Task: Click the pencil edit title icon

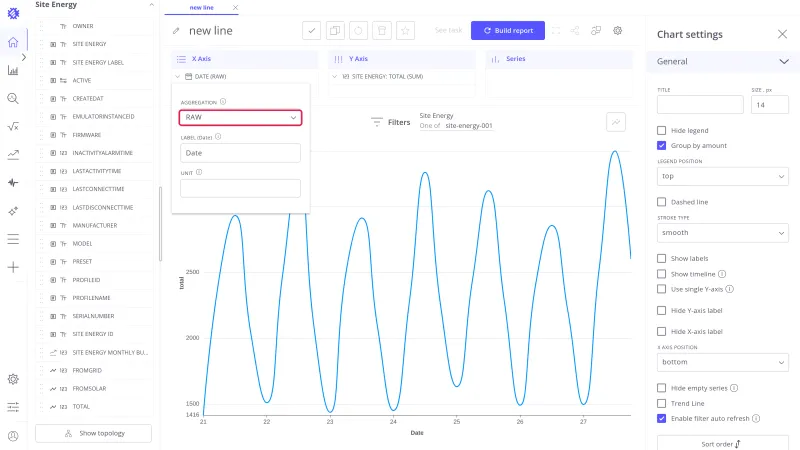Action: (x=176, y=31)
